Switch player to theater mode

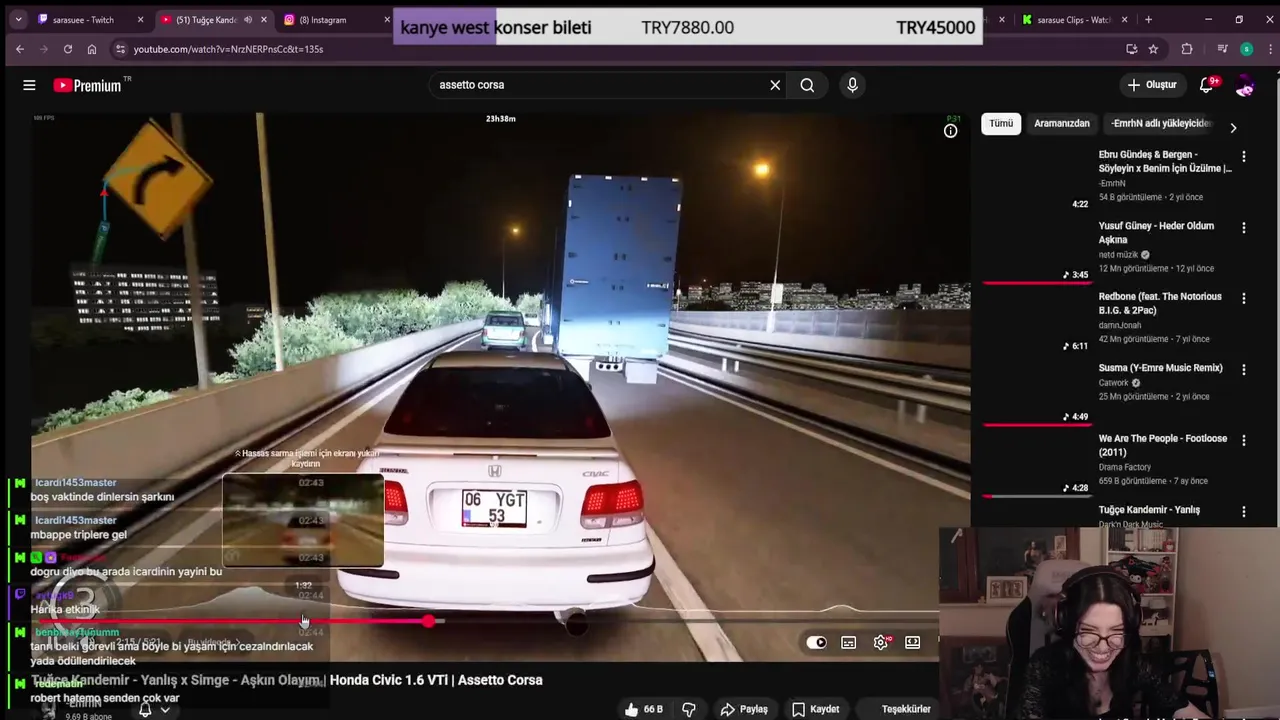(913, 642)
